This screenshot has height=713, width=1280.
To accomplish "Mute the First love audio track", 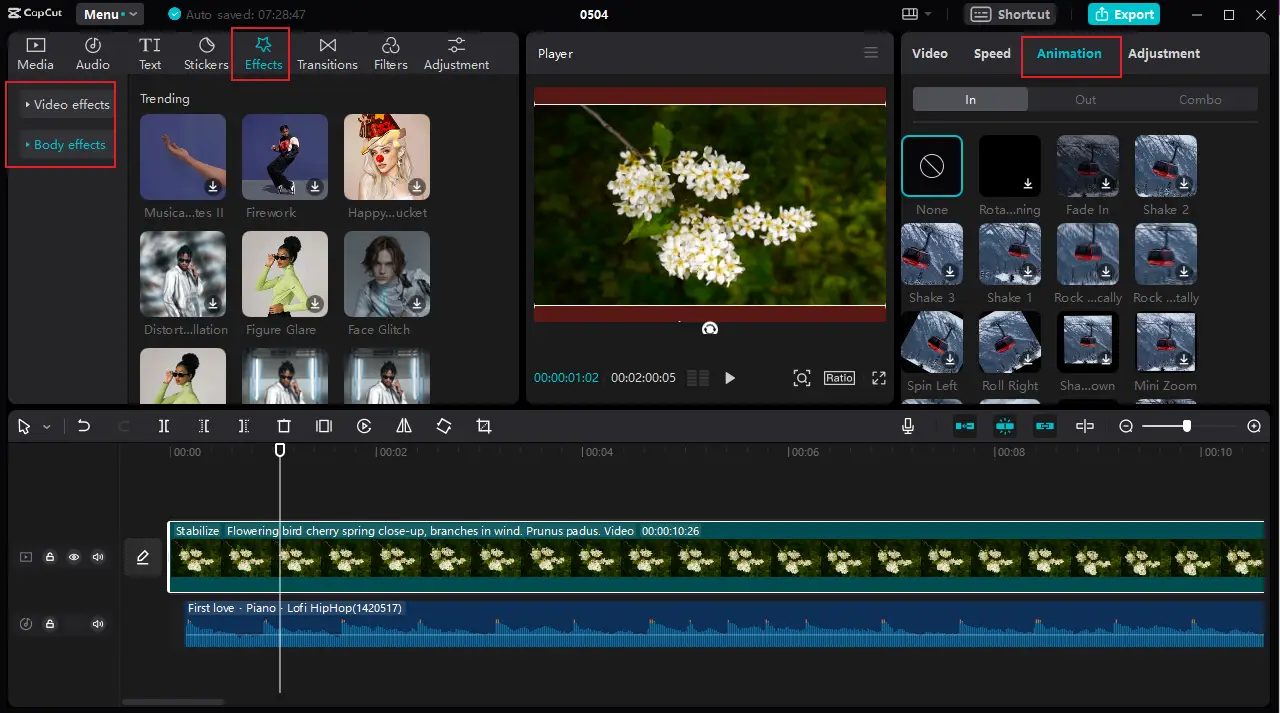I will [x=98, y=624].
